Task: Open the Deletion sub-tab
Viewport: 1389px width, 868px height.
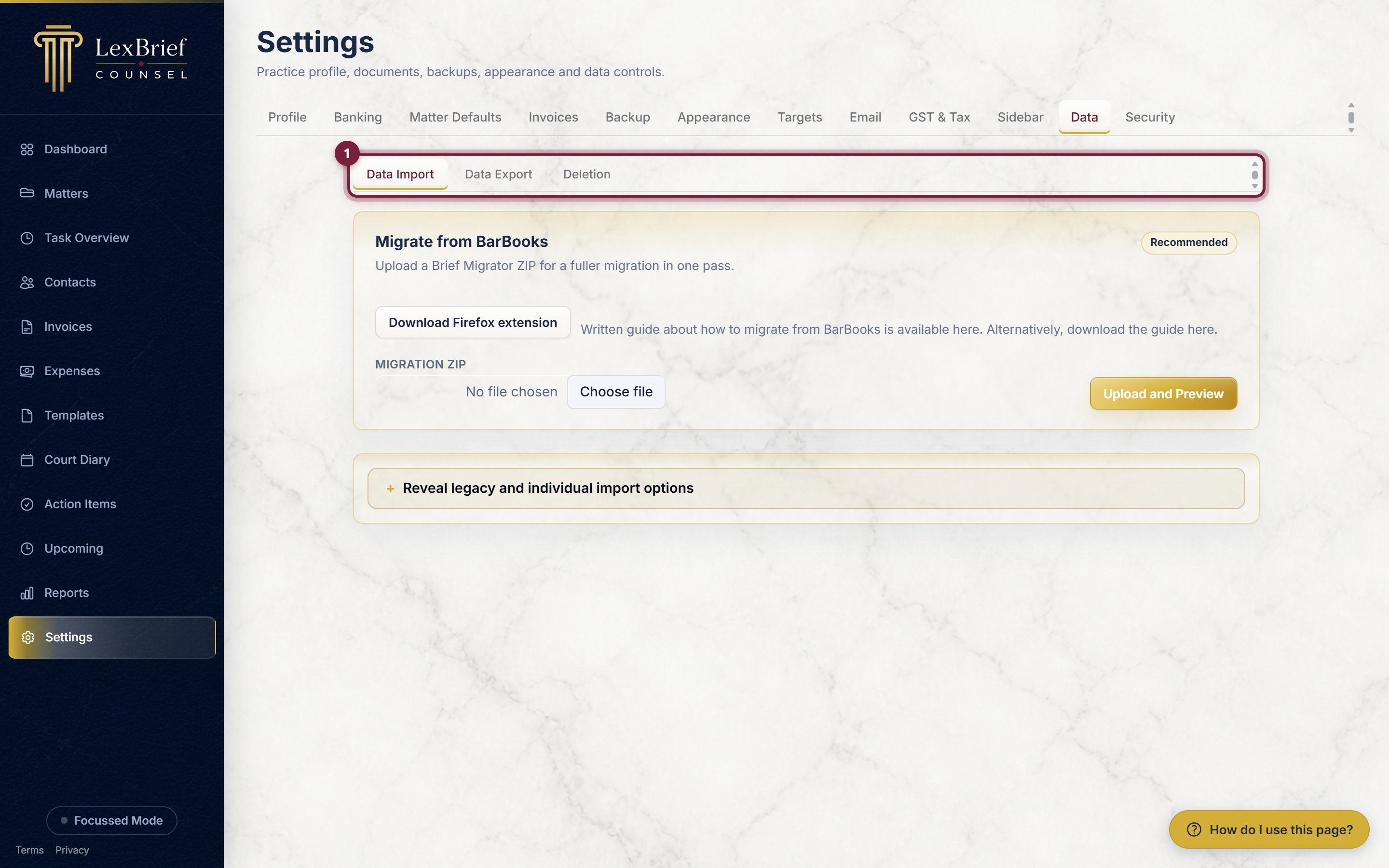Action: click(586, 175)
